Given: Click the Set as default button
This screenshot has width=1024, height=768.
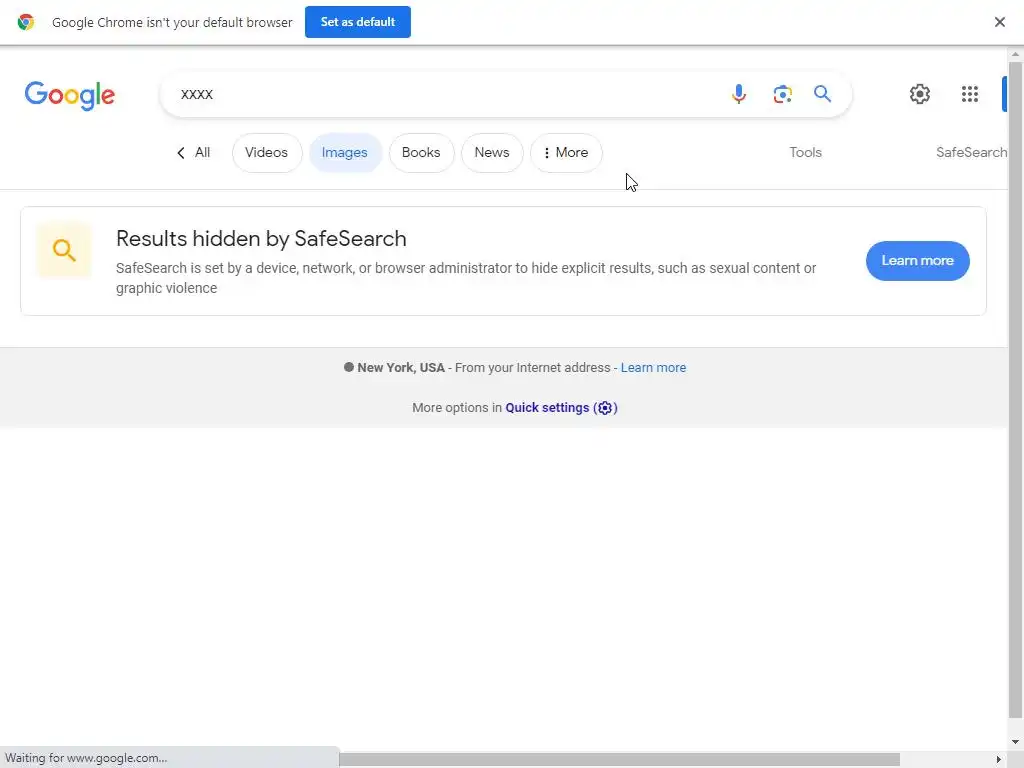Looking at the screenshot, I should [x=357, y=22].
